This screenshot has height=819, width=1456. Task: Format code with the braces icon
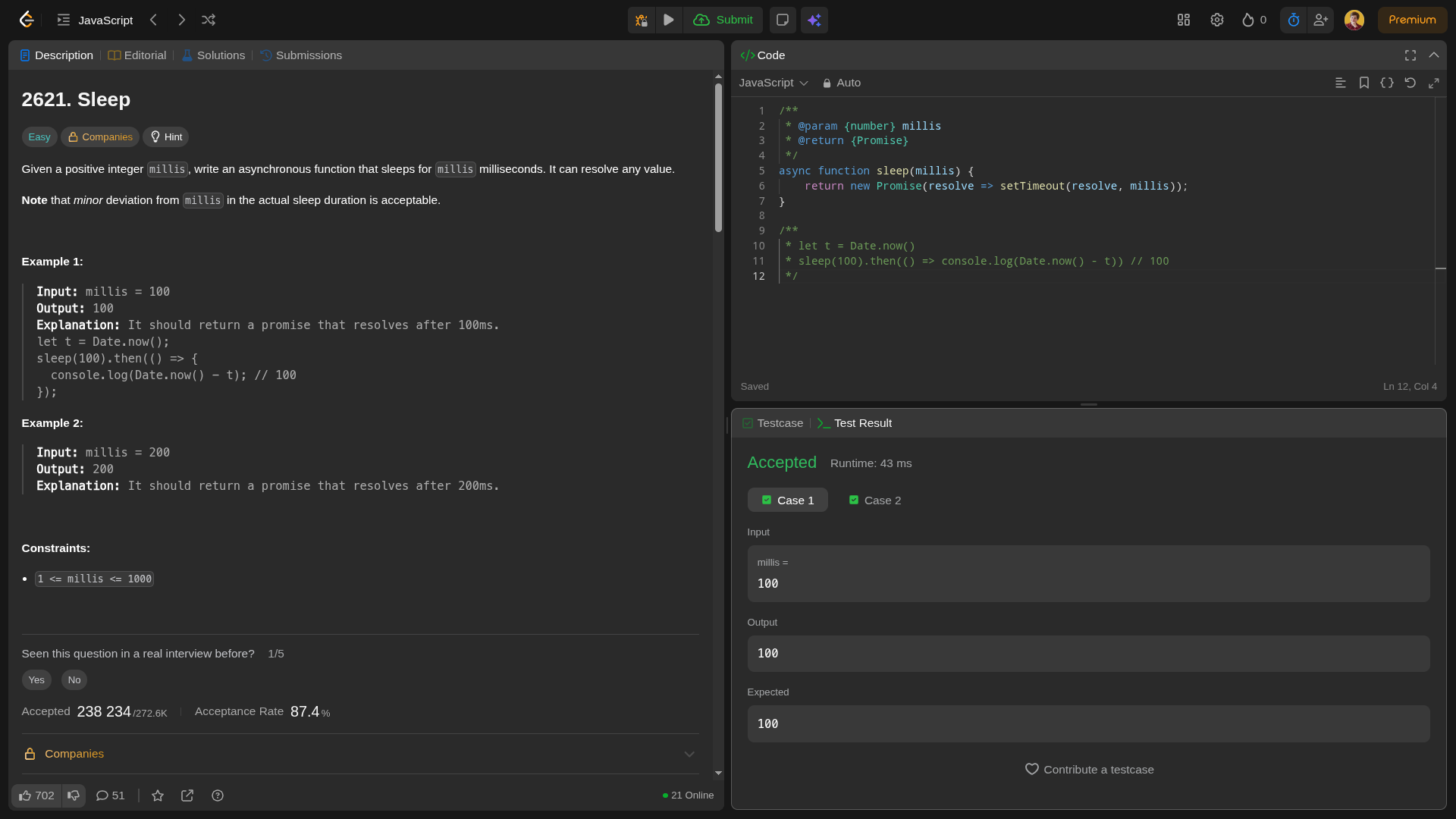[1387, 83]
